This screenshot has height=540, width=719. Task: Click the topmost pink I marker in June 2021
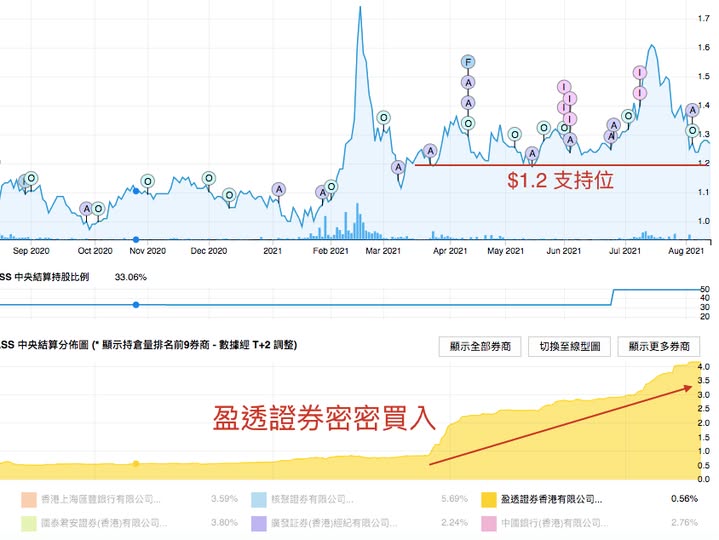pos(564,87)
